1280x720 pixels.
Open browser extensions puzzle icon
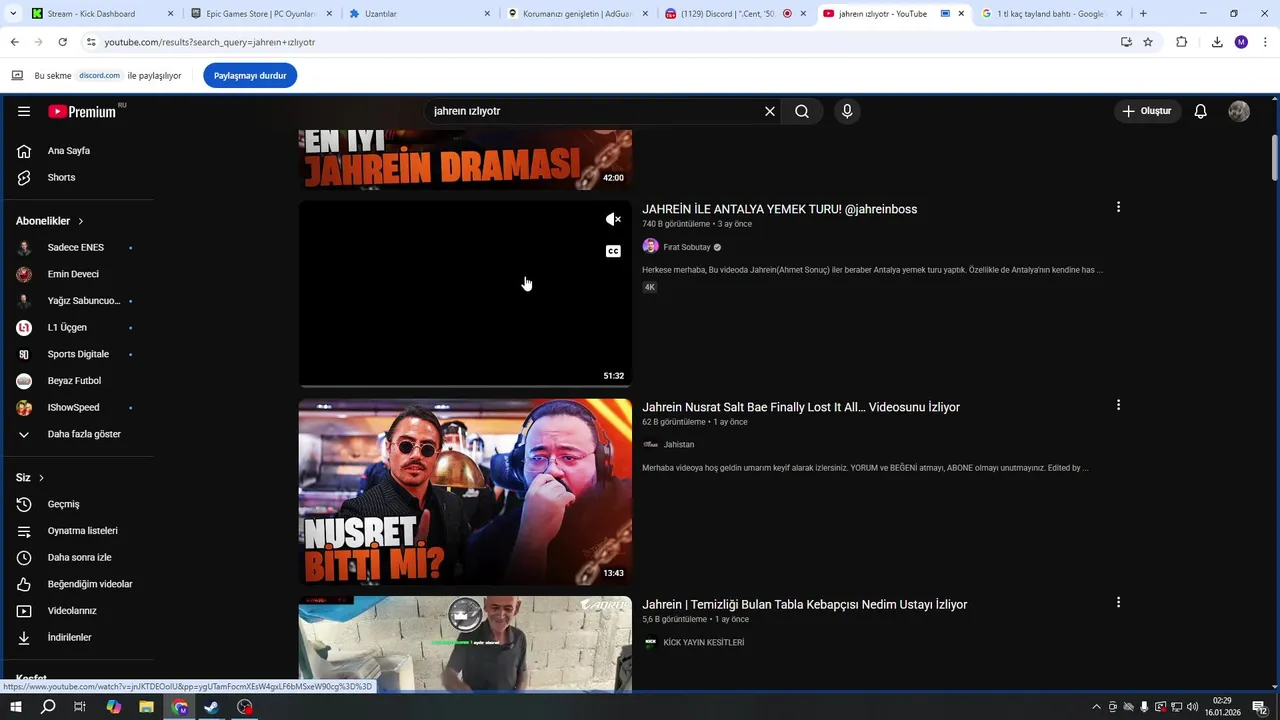tap(1182, 42)
